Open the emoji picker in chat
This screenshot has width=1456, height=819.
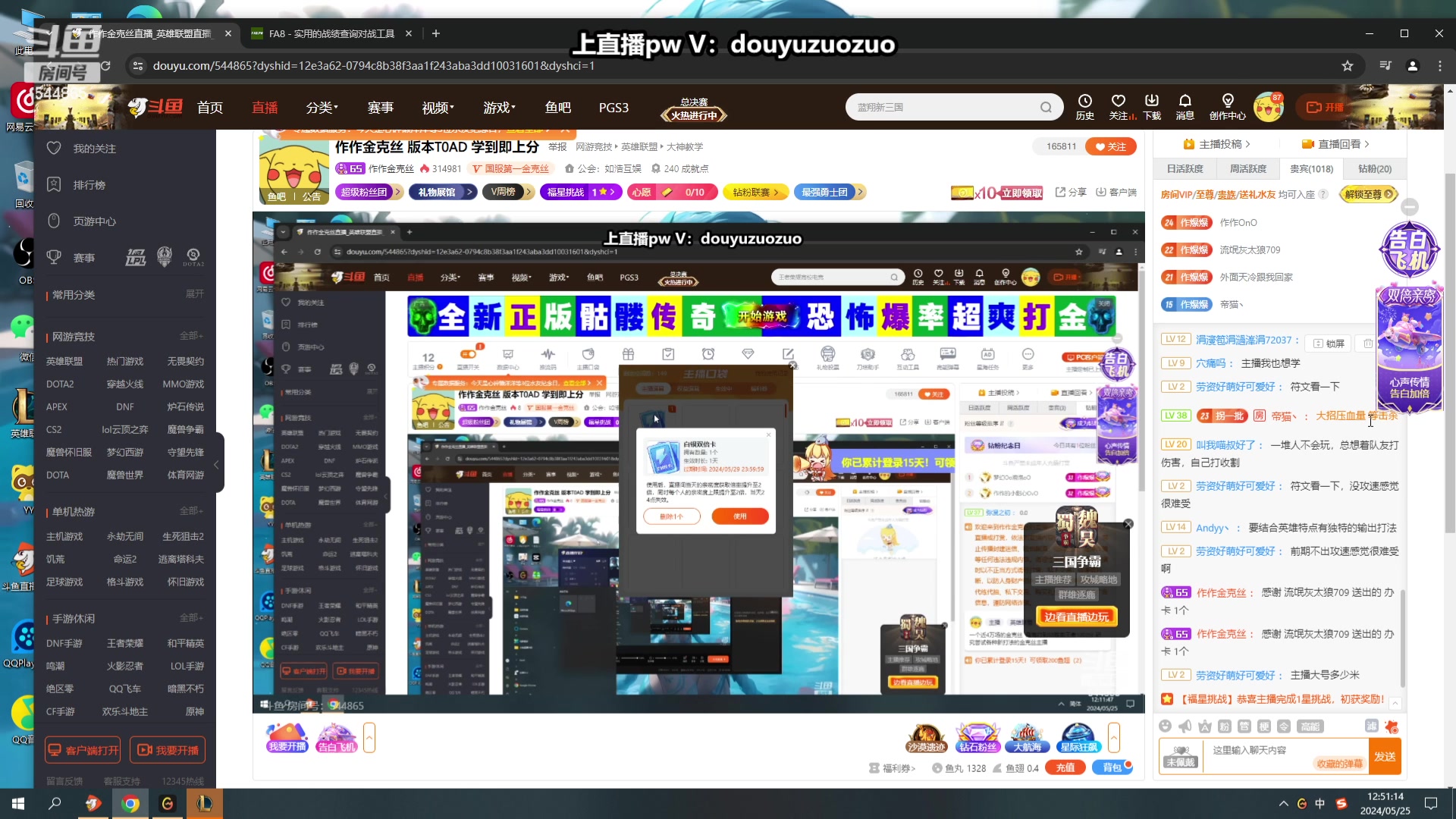[x=1166, y=726]
